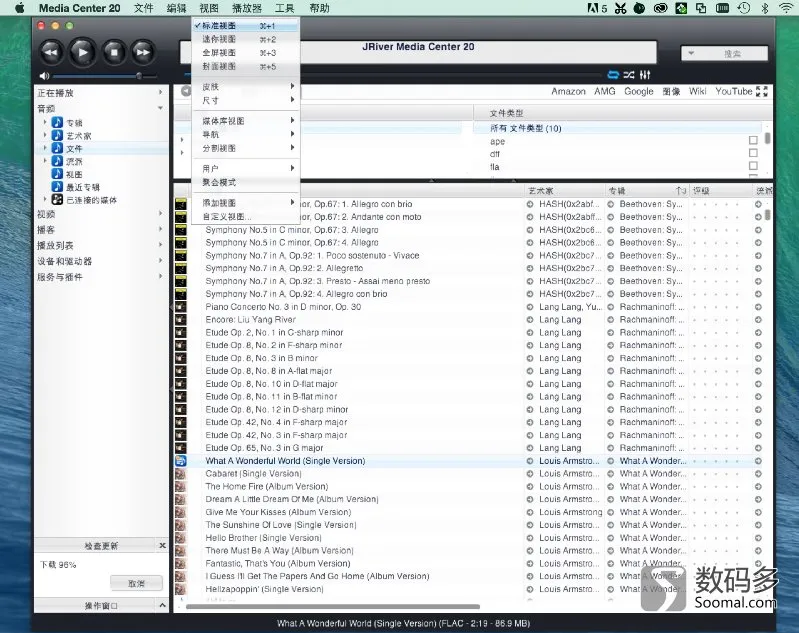This screenshot has height=633, width=799.
Task: Expand the 皮肤 submenu
Action: pyautogui.click(x=246, y=87)
